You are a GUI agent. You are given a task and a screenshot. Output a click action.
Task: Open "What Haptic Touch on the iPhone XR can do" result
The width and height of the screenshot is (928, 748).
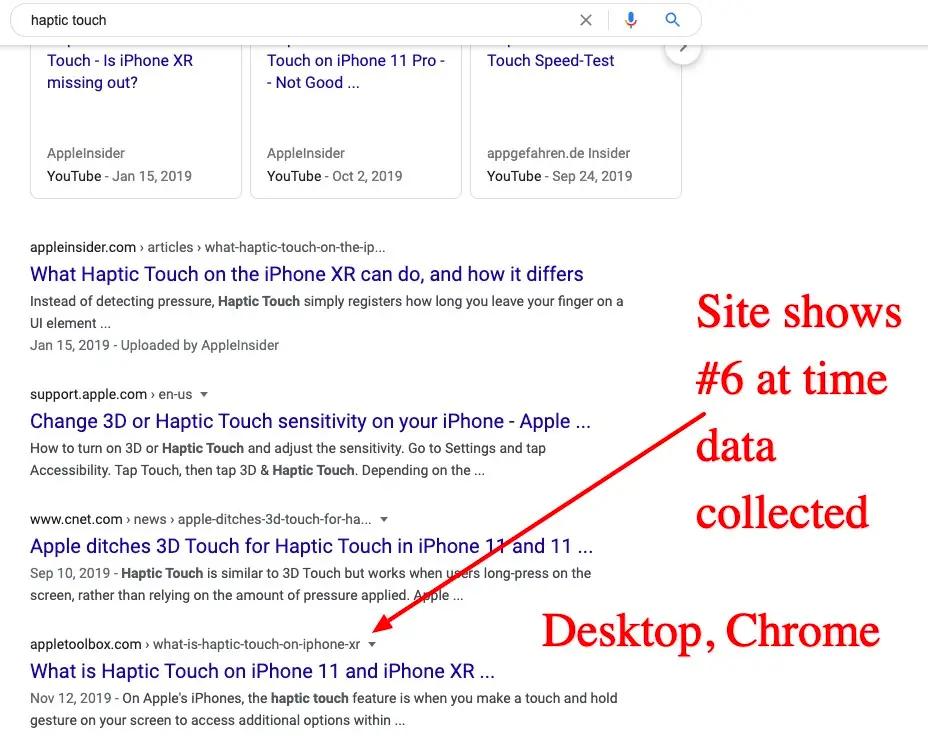[307, 274]
